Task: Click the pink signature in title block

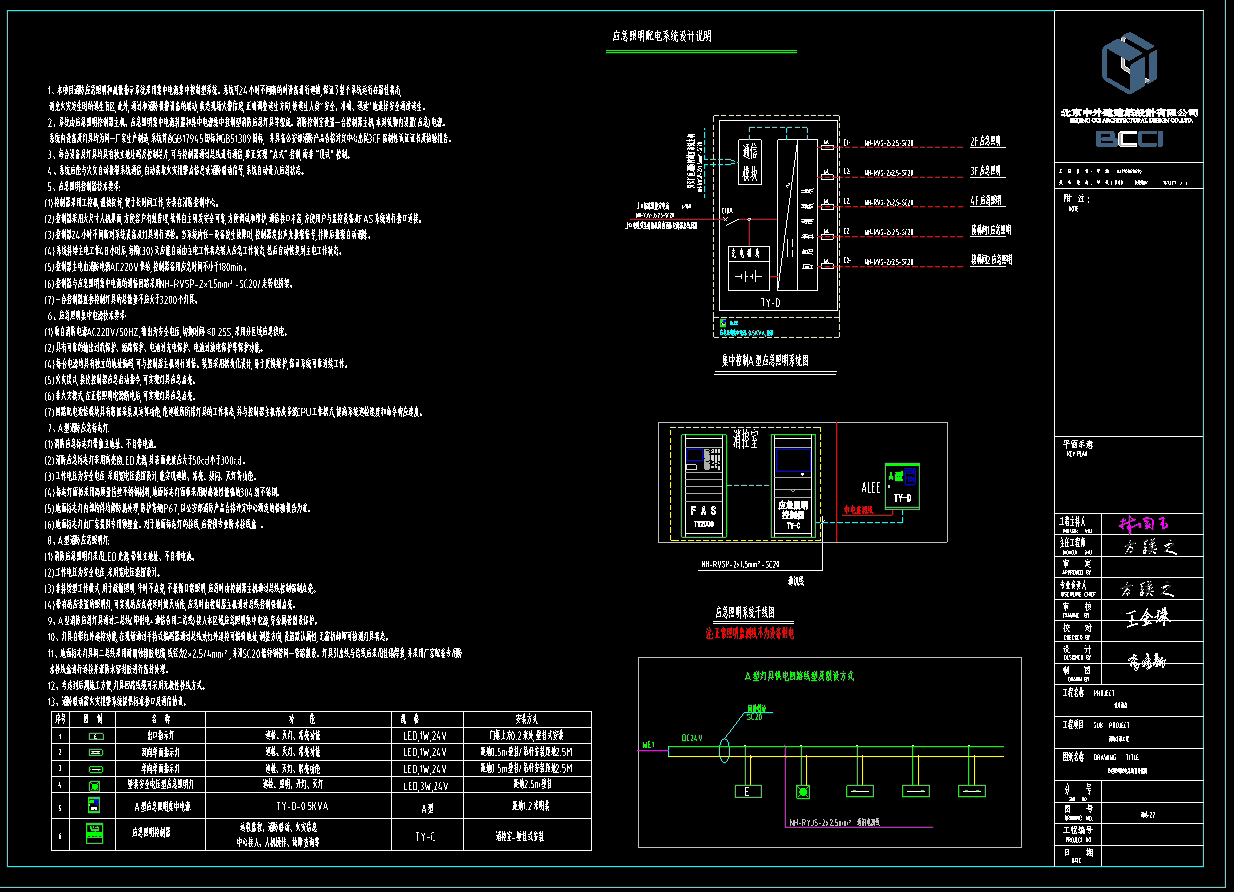Action: point(1142,523)
